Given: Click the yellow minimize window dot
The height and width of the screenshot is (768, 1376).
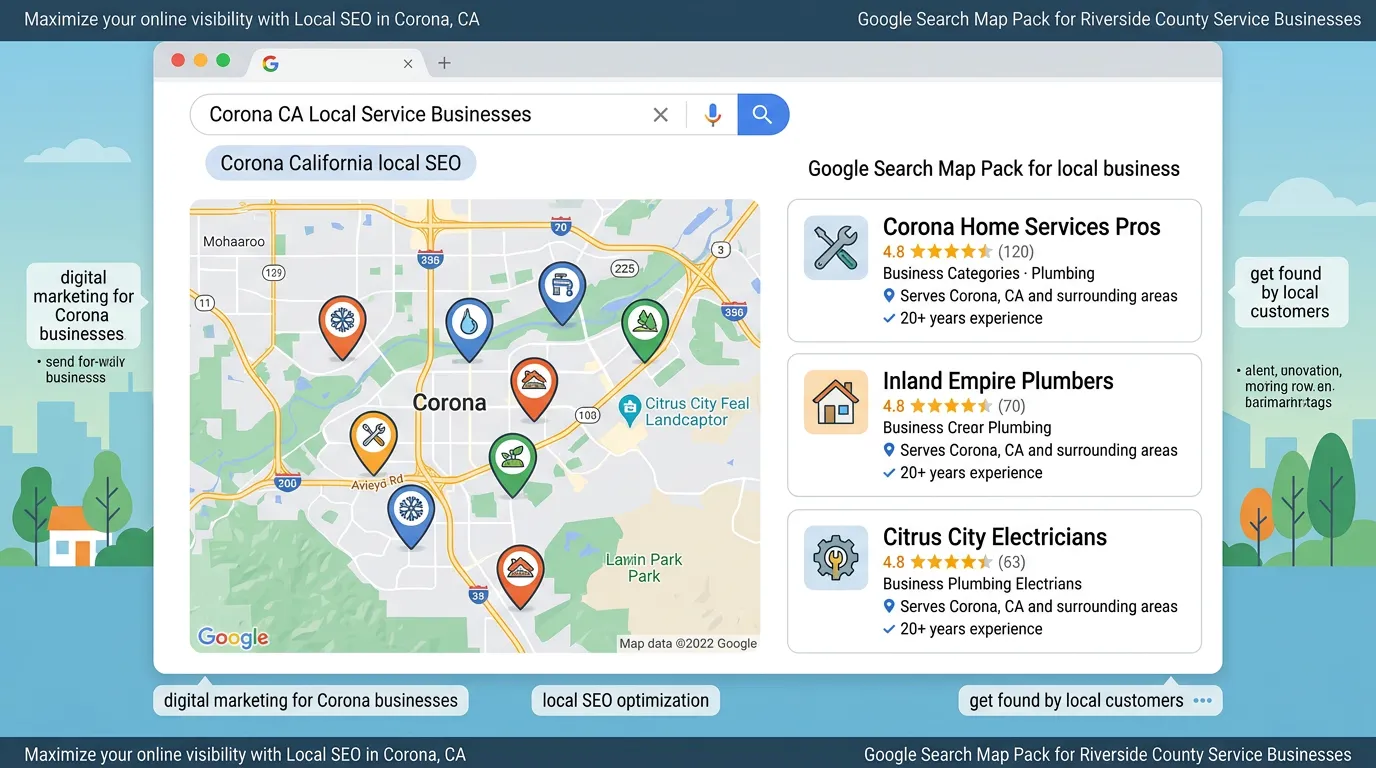Looking at the screenshot, I should pyautogui.click(x=200, y=61).
